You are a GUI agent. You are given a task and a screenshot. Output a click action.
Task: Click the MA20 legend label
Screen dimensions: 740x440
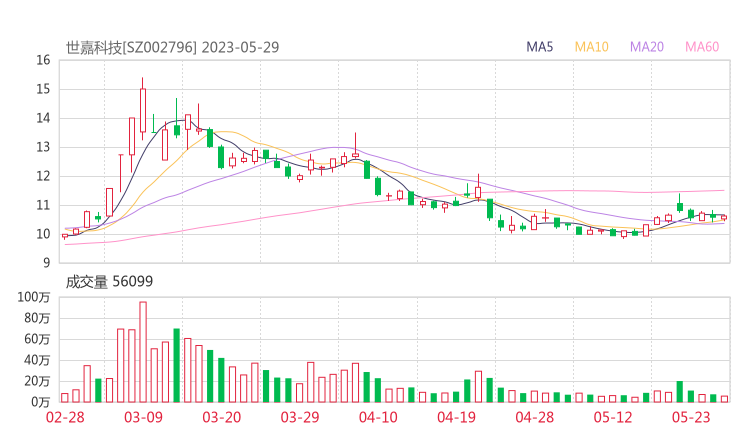[647, 47]
